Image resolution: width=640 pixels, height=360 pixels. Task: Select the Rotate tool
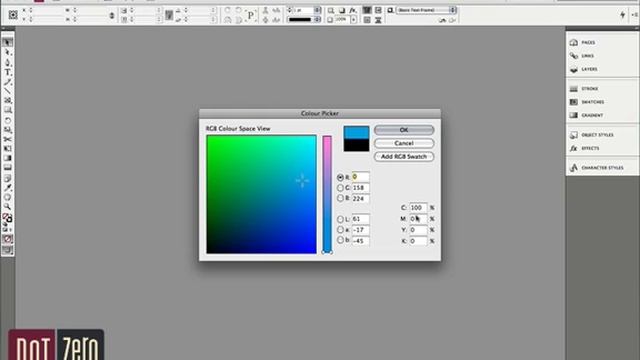(x=7, y=120)
